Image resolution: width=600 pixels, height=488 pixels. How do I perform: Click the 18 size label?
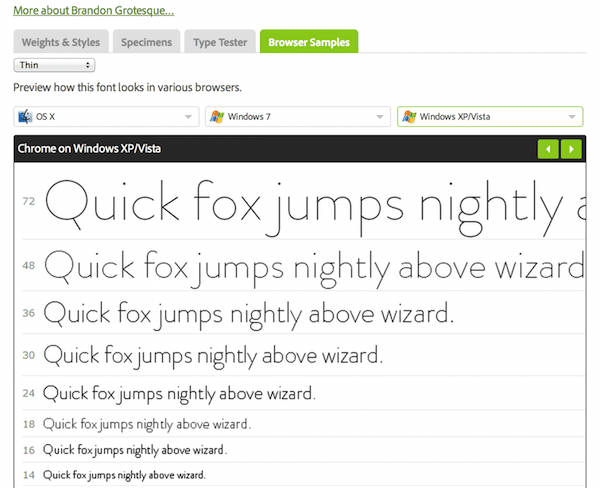click(29, 424)
